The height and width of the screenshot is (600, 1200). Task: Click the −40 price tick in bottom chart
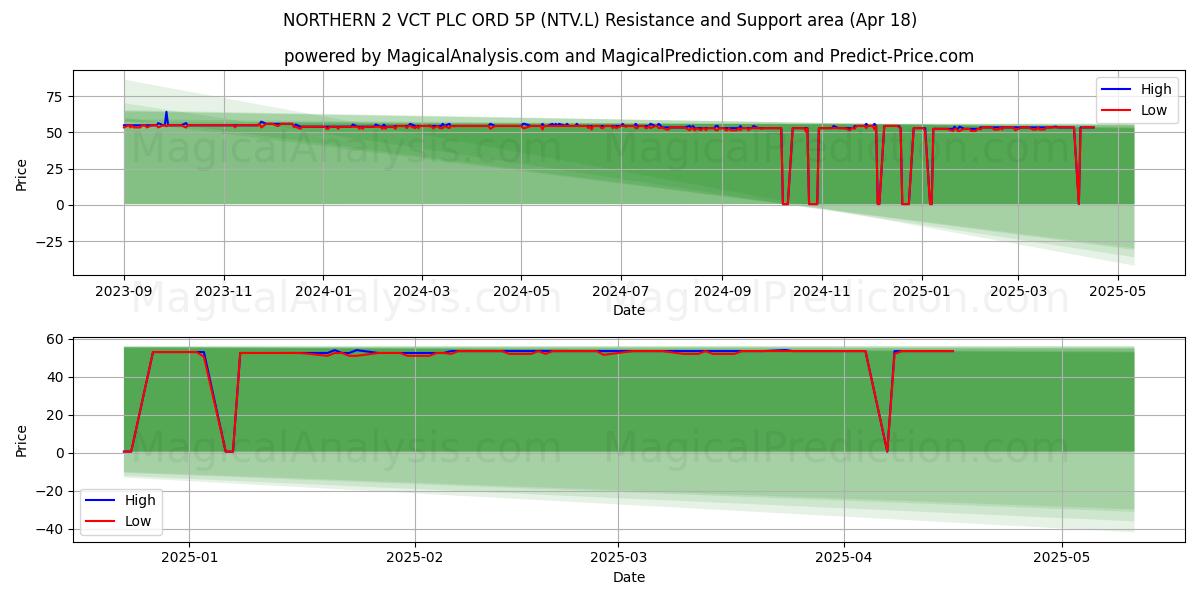51,530
